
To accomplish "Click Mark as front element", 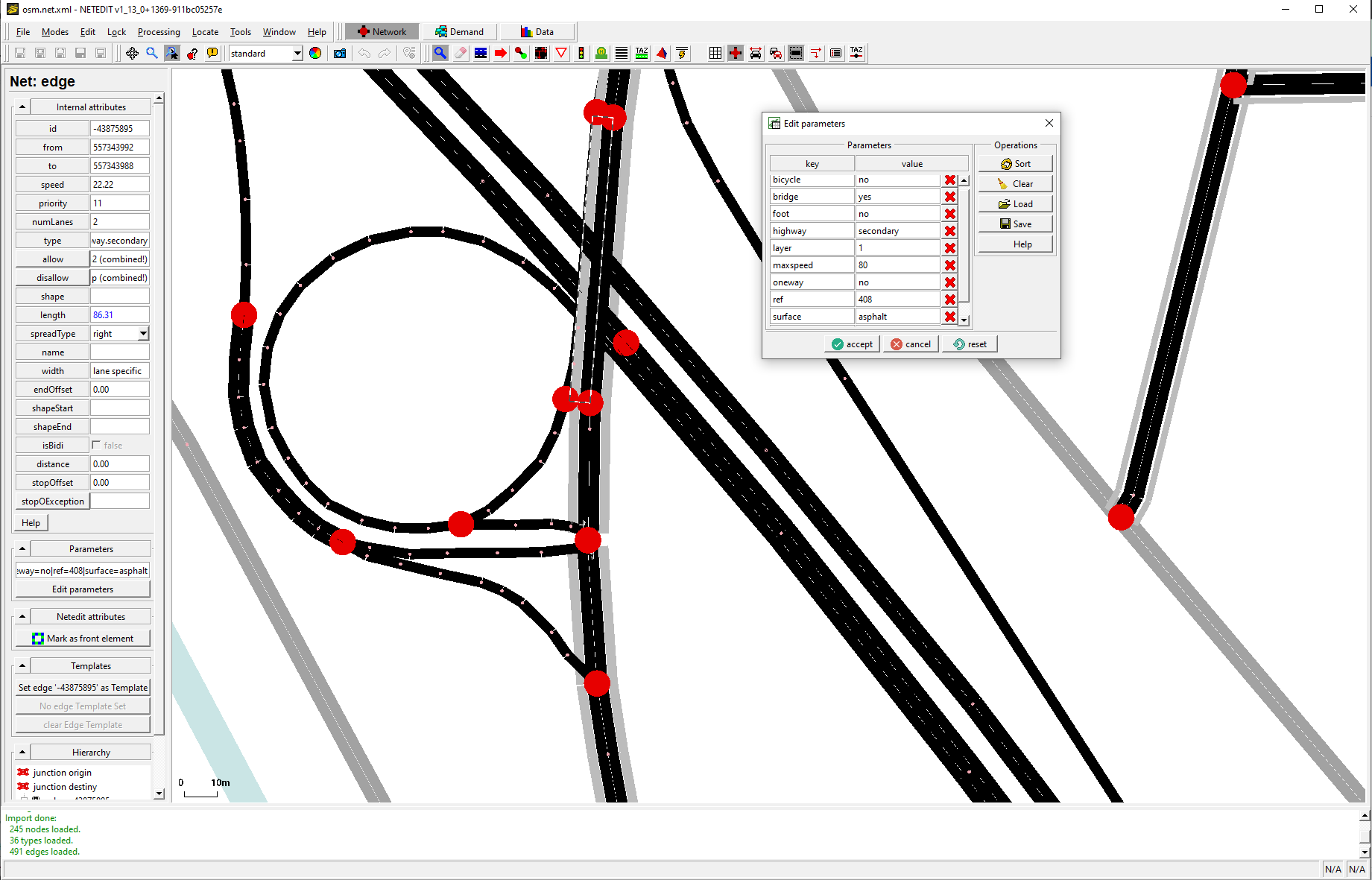I will pos(83,639).
